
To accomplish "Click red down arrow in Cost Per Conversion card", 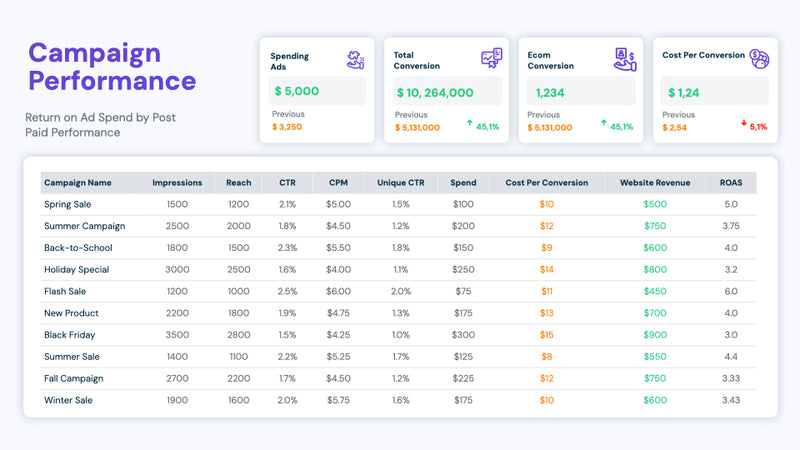I will [x=744, y=123].
